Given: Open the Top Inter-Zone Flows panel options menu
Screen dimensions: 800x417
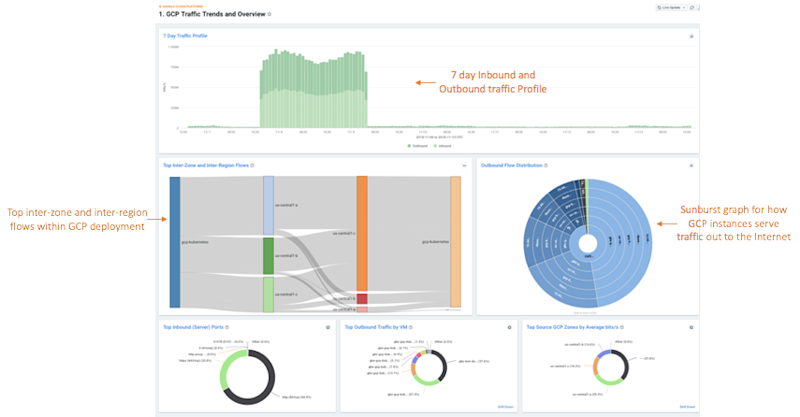Looking at the screenshot, I should pos(464,166).
